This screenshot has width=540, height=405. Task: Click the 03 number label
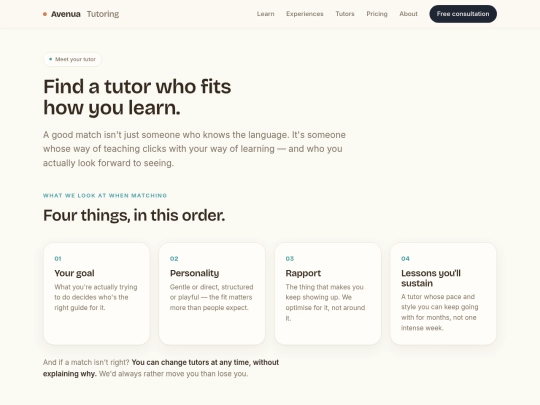tap(290, 259)
